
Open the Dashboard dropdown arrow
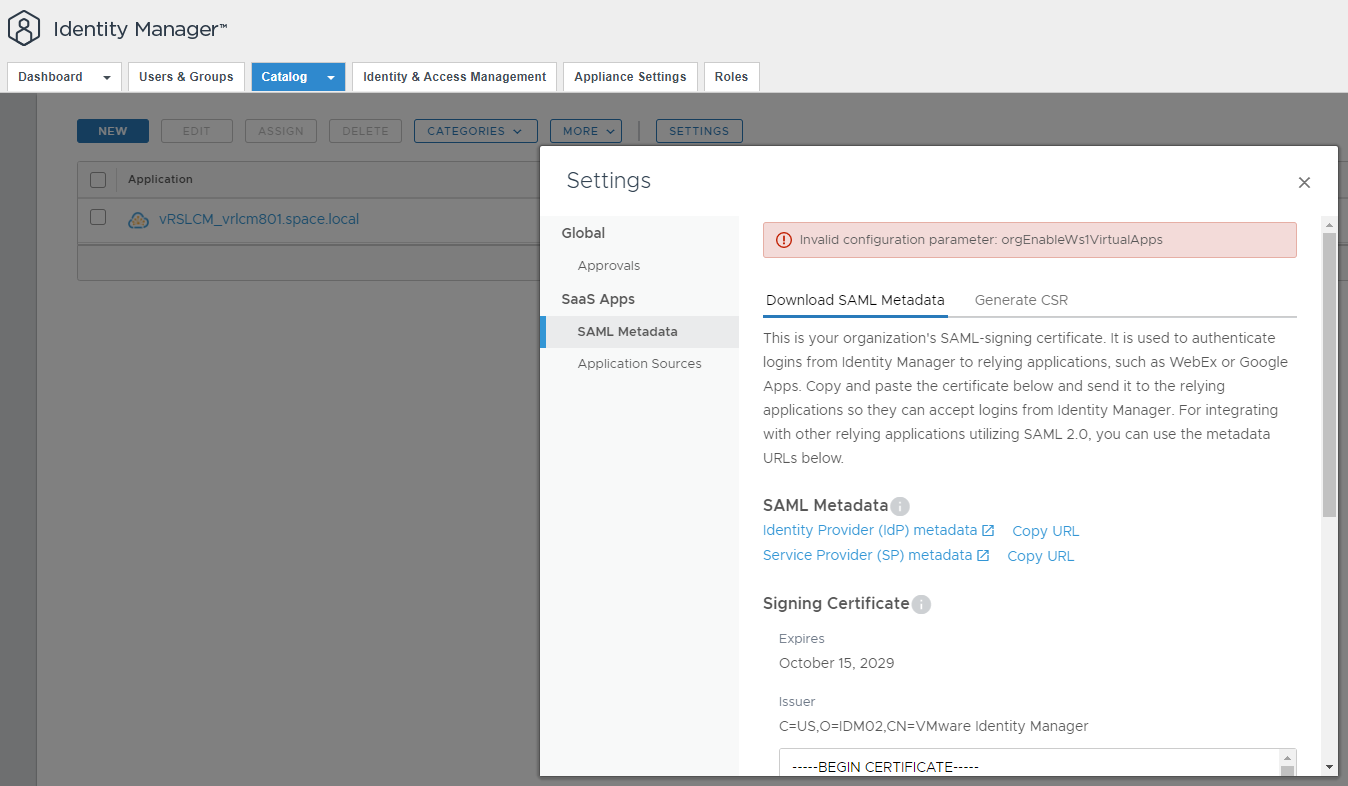[107, 78]
